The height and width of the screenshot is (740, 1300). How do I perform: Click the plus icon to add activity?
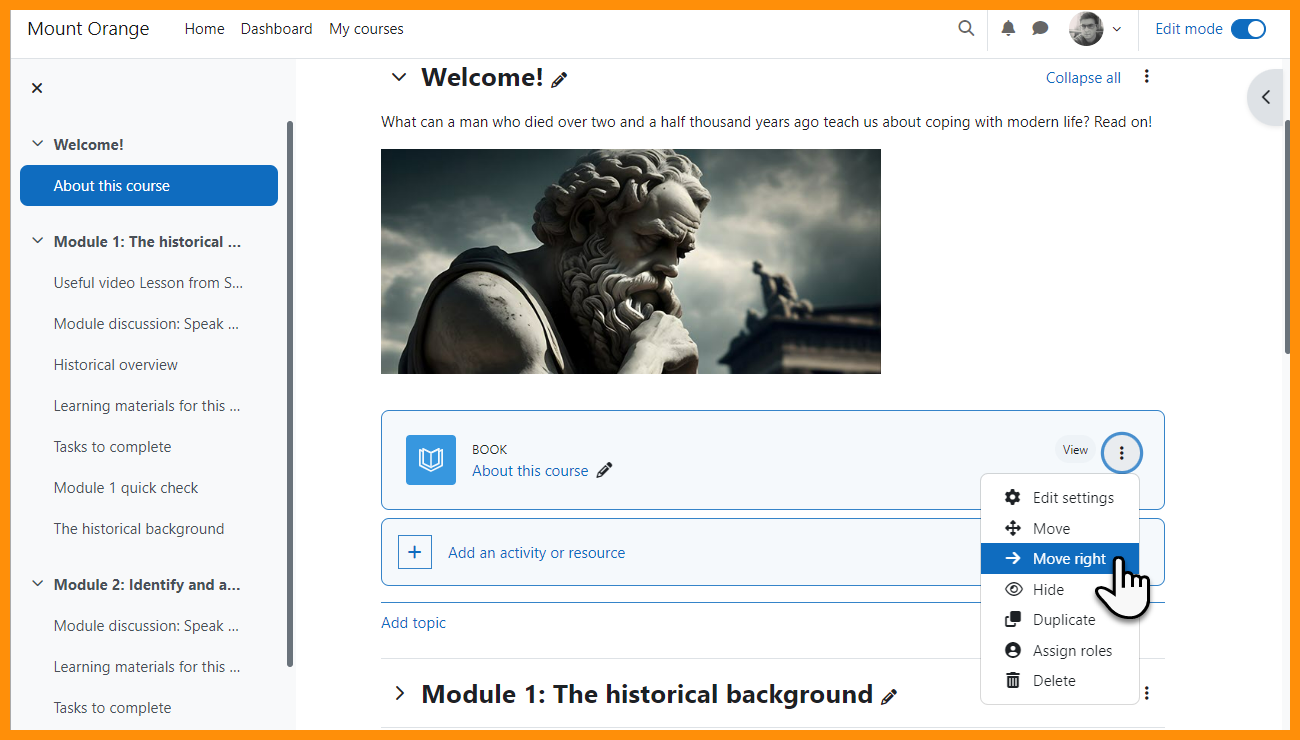(x=415, y=552)
